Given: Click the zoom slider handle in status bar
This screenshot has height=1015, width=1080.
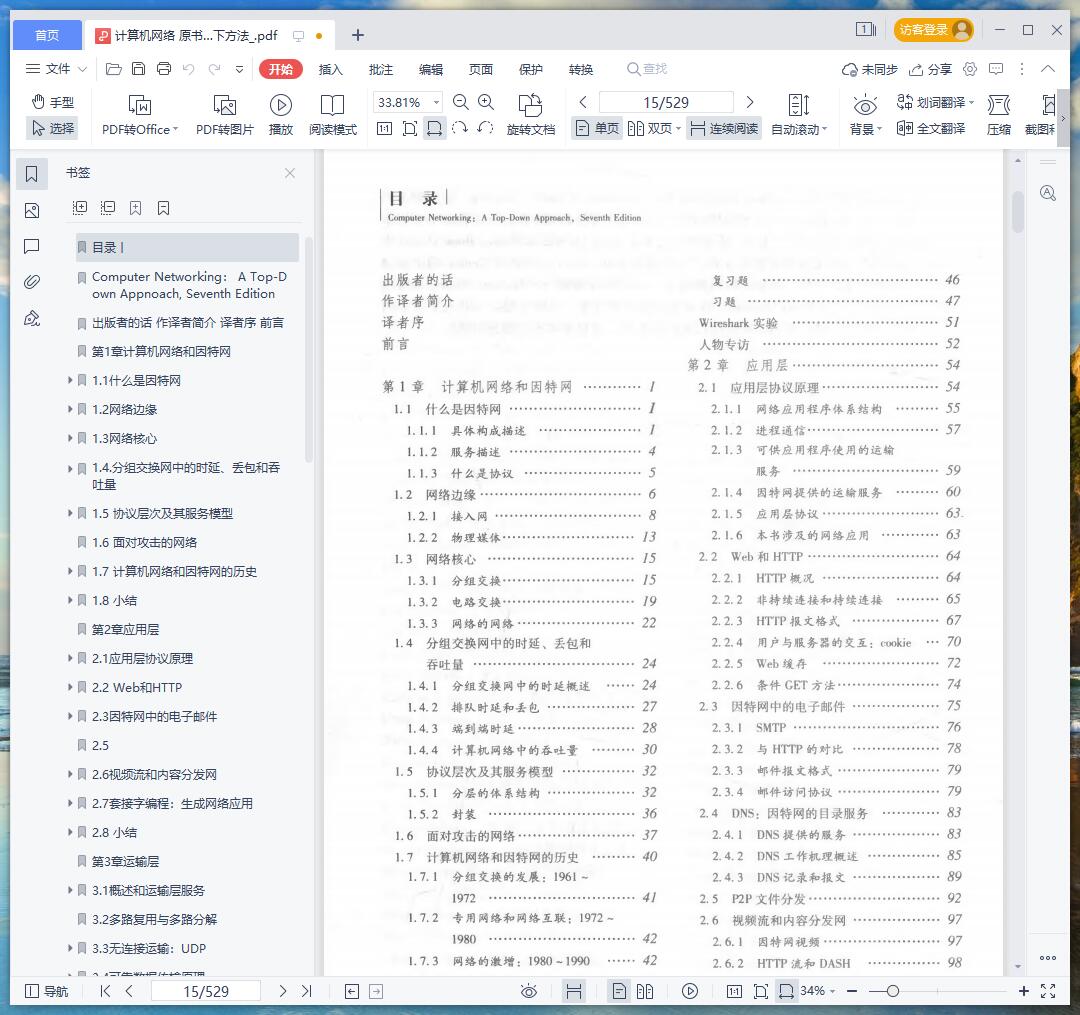Looking at the screenshot, I should coord(893,991).
